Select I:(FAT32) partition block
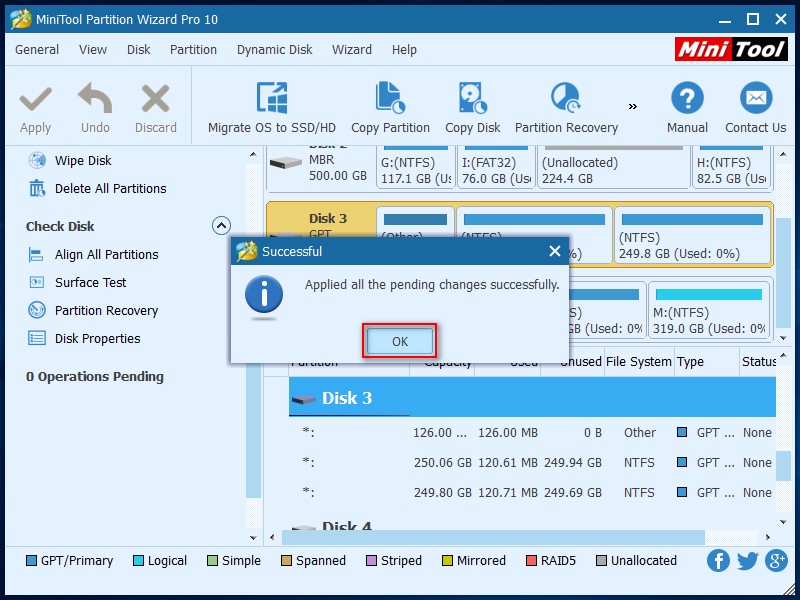The height and width of the screenshot is (600, 800). click(496, 167)
